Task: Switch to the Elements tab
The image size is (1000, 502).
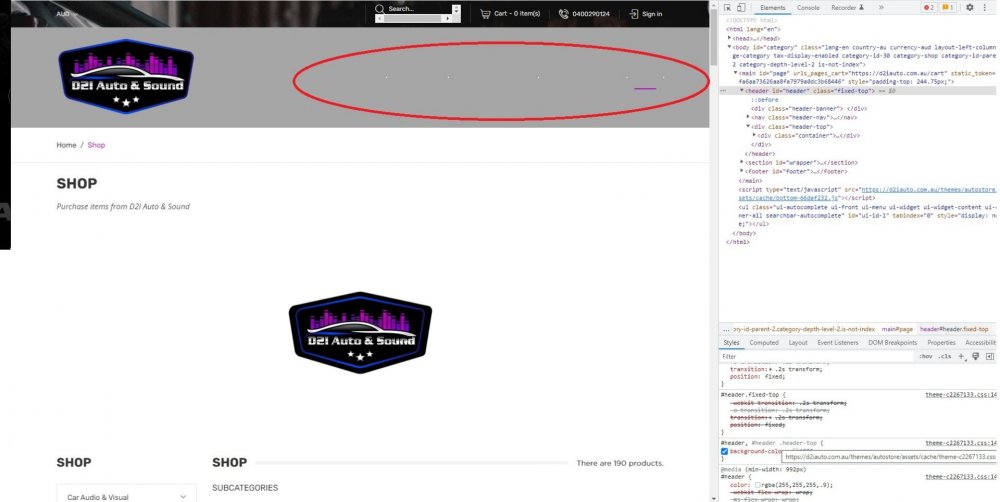Action: click(772, 8)
